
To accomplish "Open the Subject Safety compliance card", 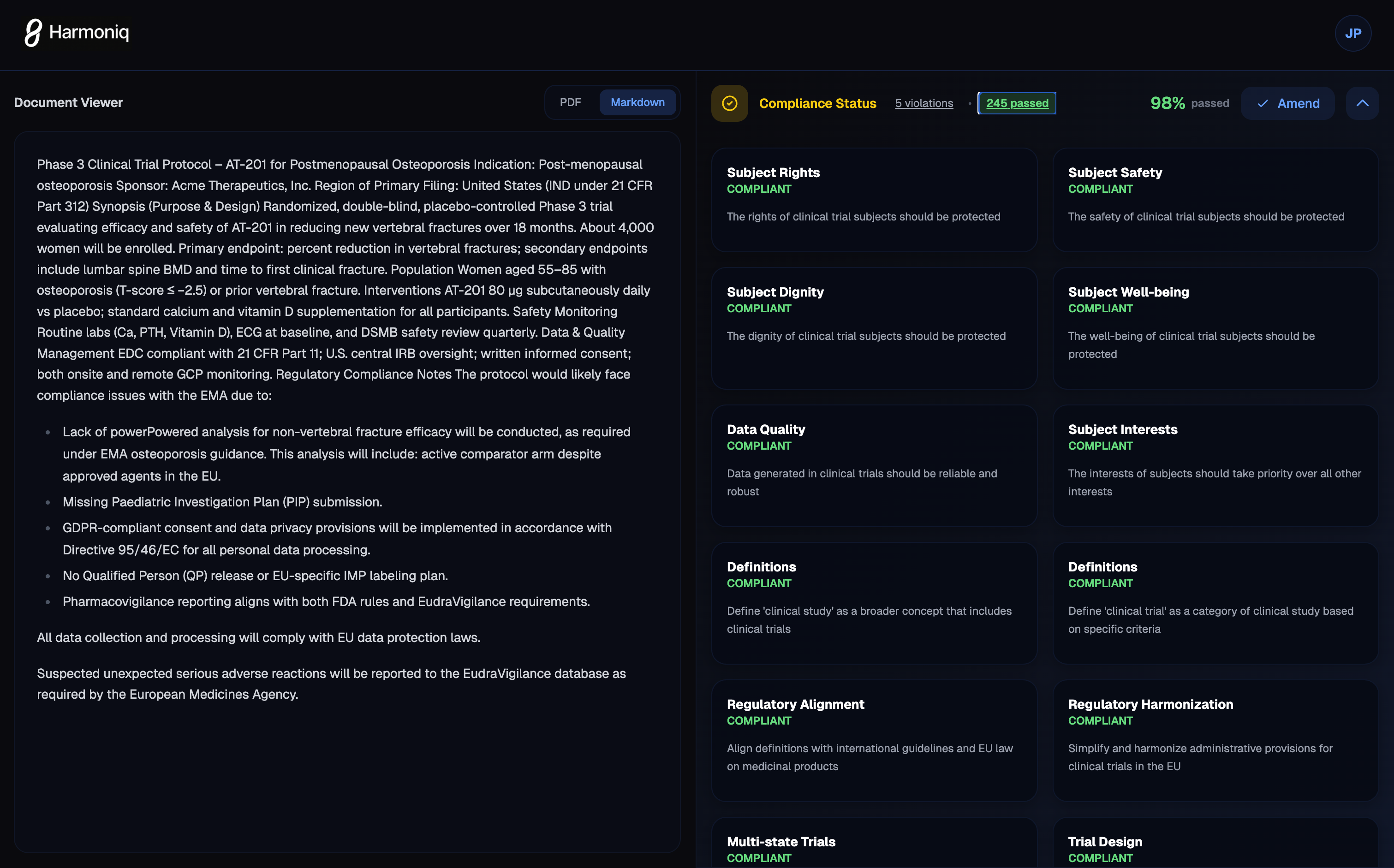I will point(1215,200).
